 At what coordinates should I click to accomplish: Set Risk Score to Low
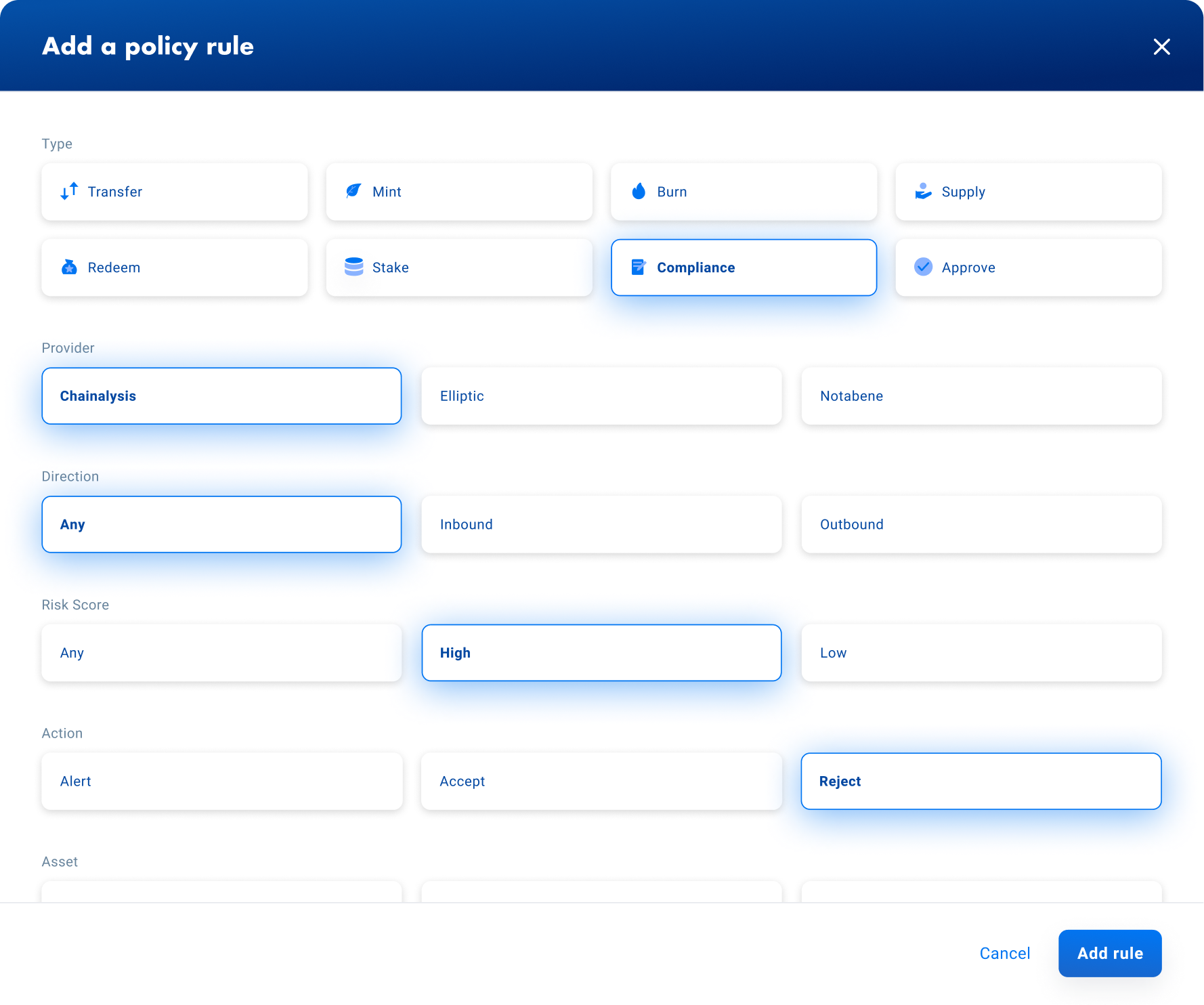pyautogui.click(x=981, y=652)
